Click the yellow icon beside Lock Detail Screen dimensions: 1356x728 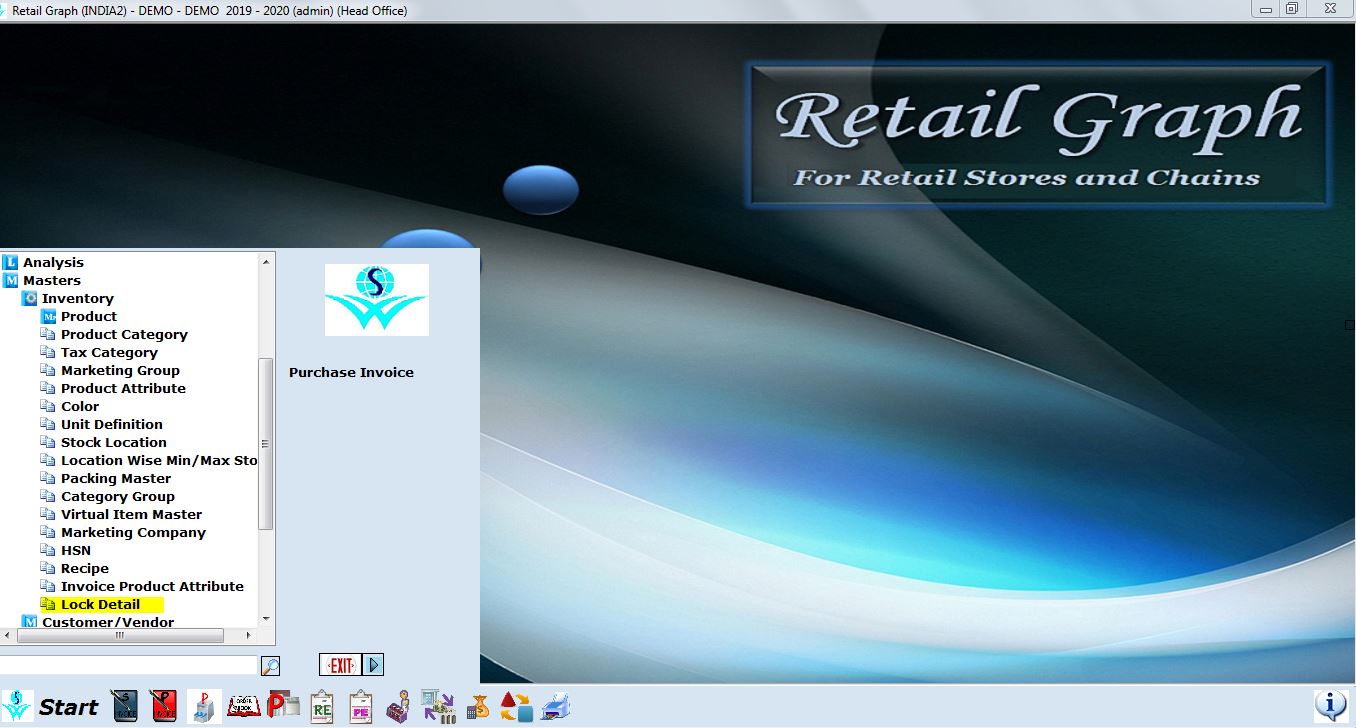[48, 604]
